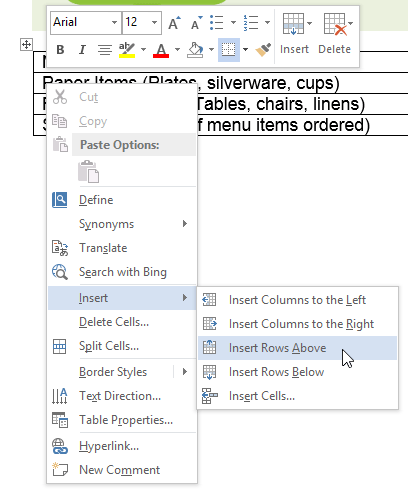Click the Table Properties icon
This screenshot has height=490, width=408.
pos(60,420)
